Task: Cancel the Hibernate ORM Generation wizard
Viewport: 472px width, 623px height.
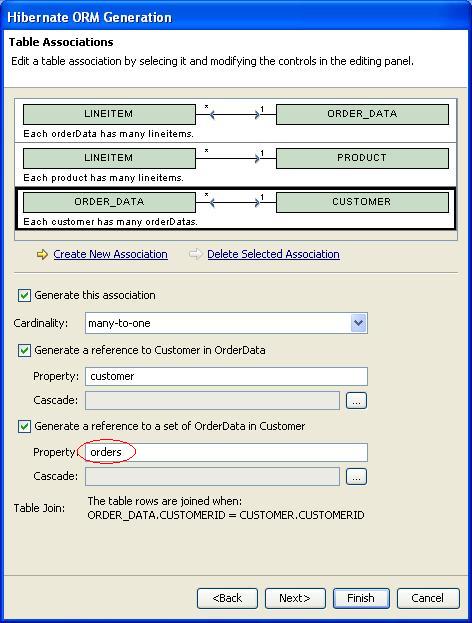Action: [428, 598]
